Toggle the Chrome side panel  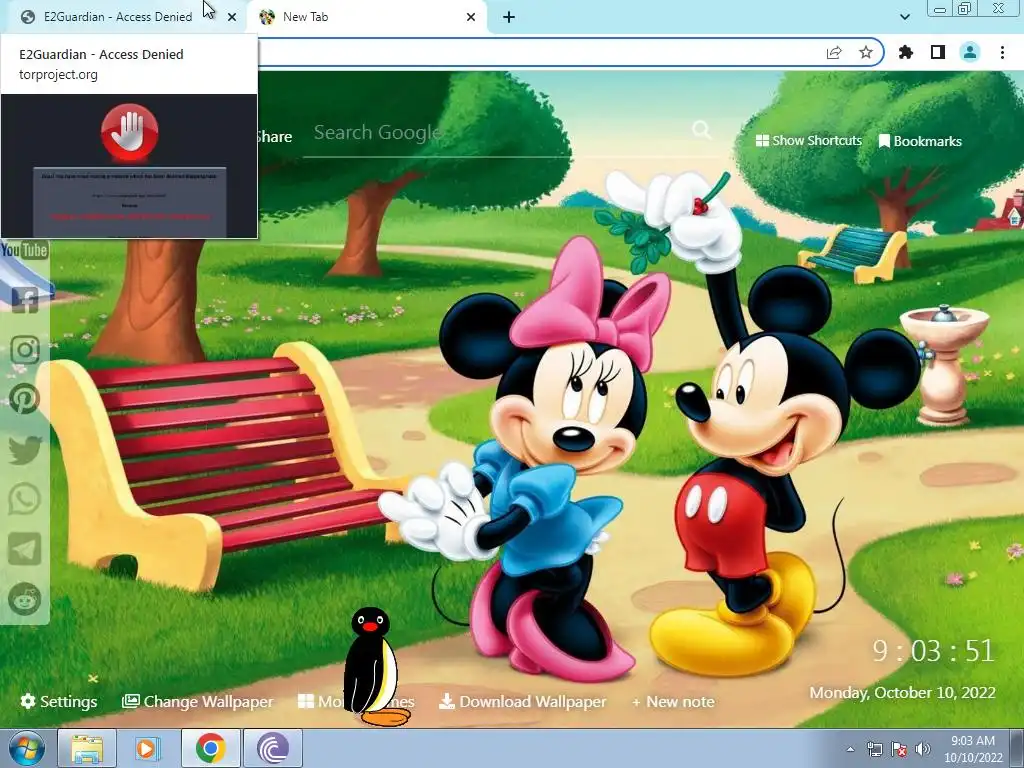pos(938,52)
